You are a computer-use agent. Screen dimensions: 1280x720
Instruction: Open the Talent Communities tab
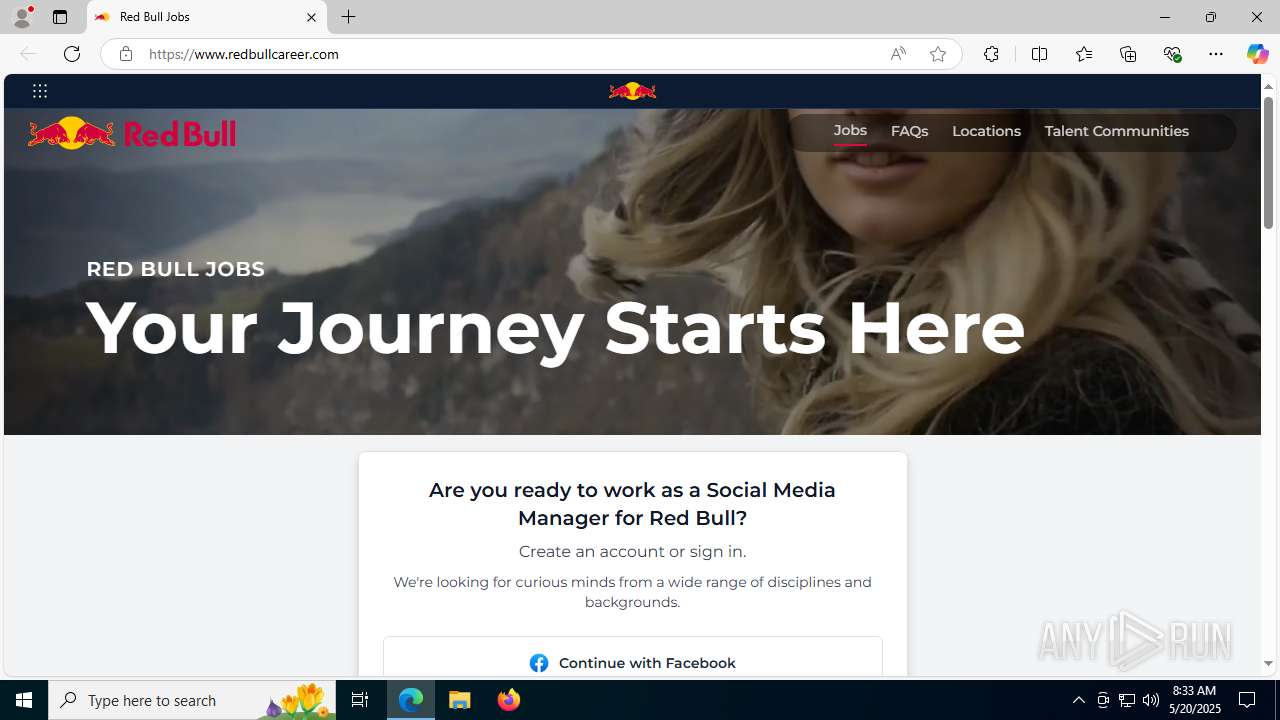(1116, 131)
